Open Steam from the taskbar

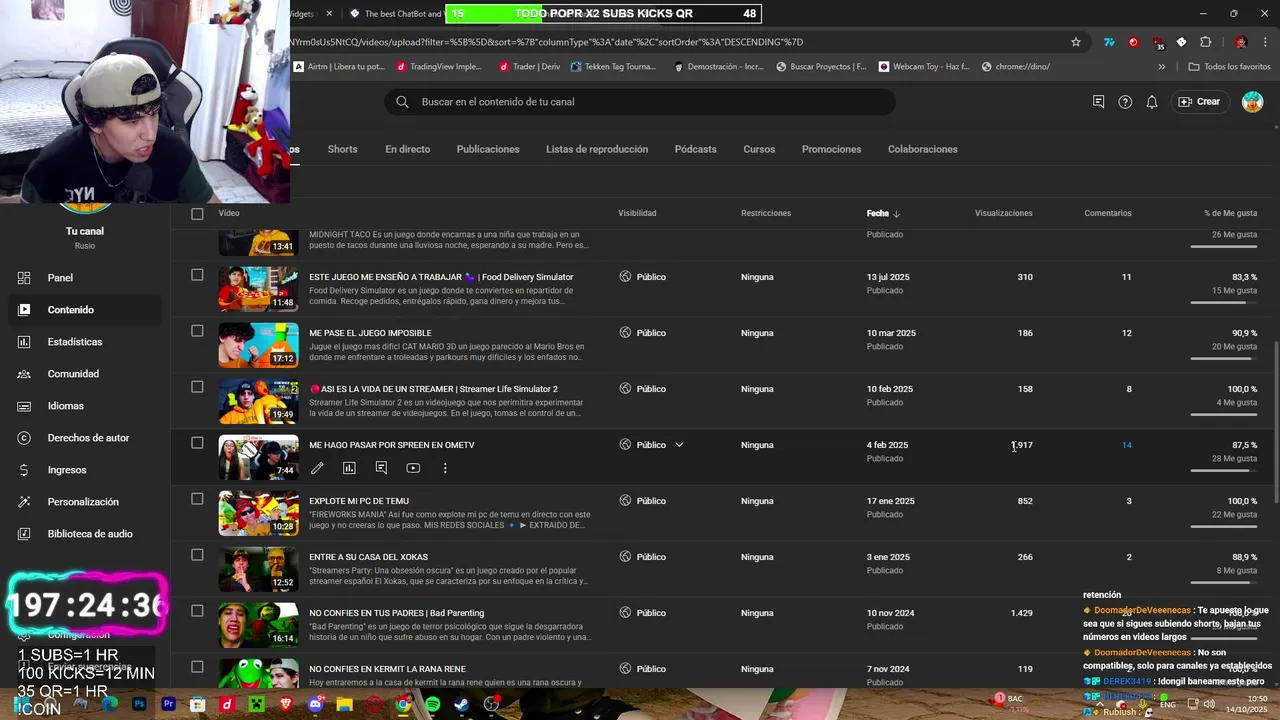coord(461,704)
